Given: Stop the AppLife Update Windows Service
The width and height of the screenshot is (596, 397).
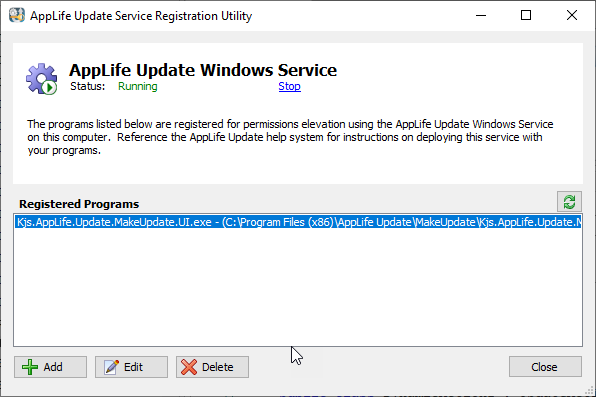Looking at the screenshot, I should 289,86.
